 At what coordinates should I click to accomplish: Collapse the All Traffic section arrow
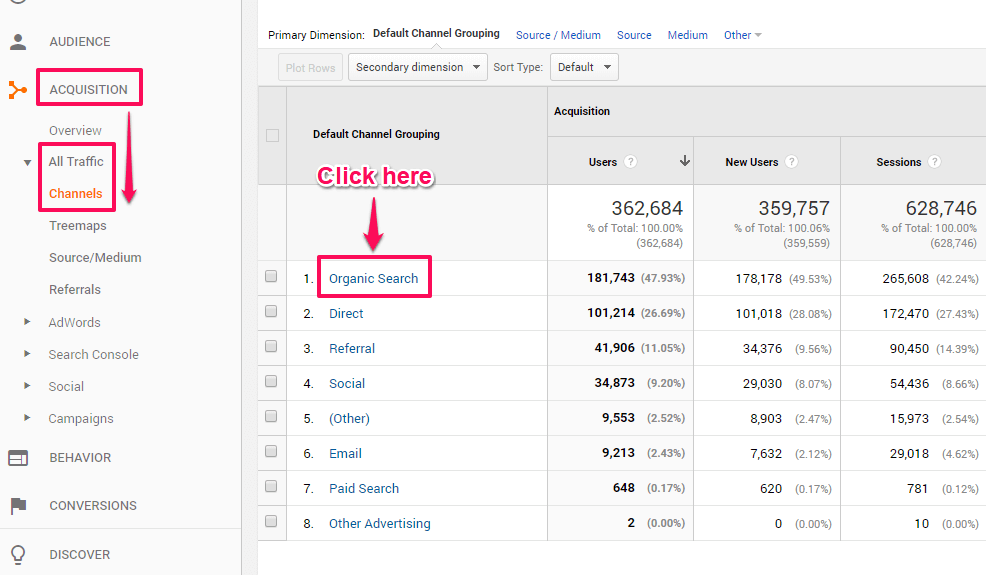[27, 162]
